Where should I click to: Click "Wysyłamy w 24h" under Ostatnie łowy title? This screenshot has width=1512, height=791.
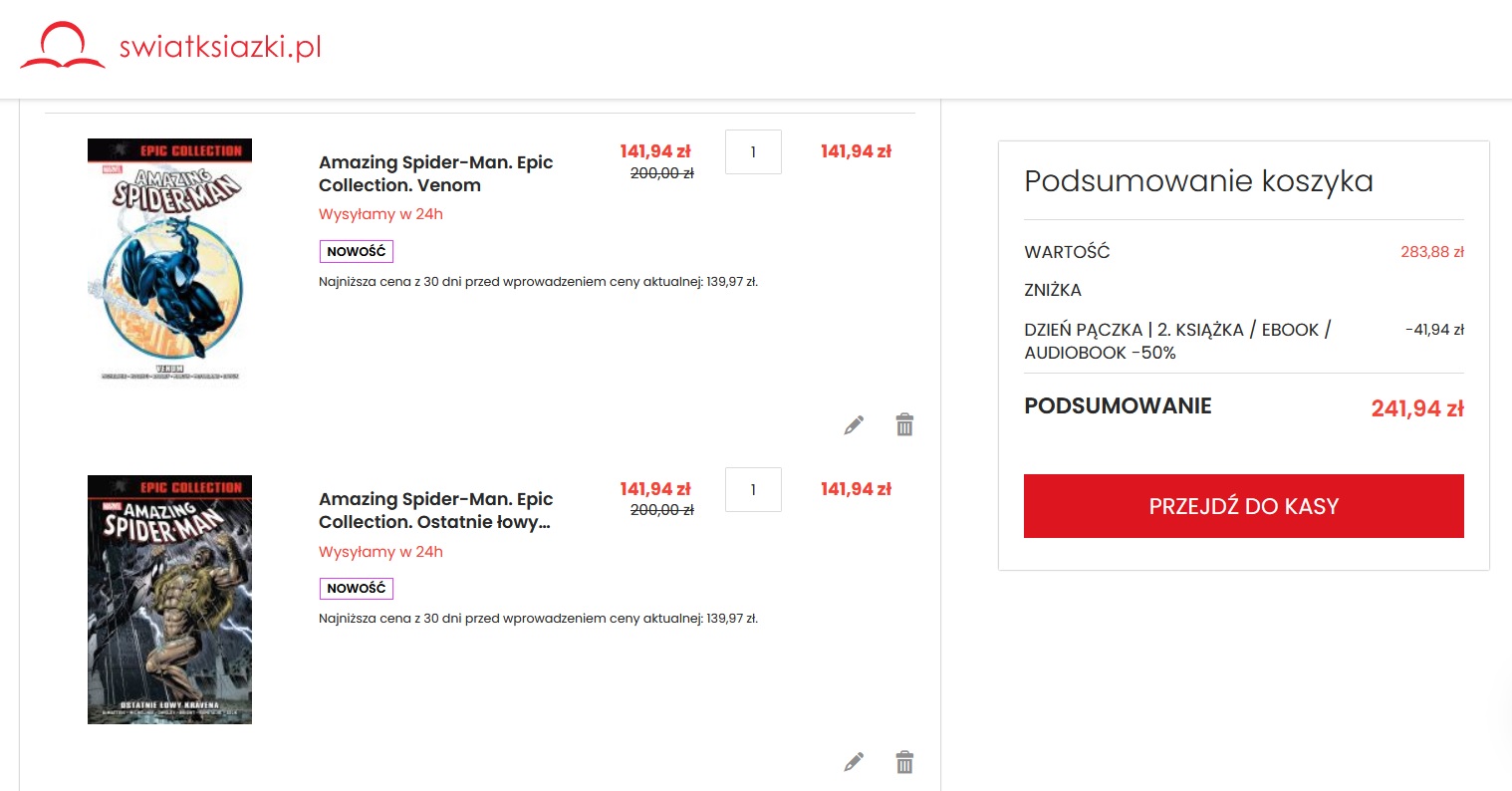pos(380,552)
